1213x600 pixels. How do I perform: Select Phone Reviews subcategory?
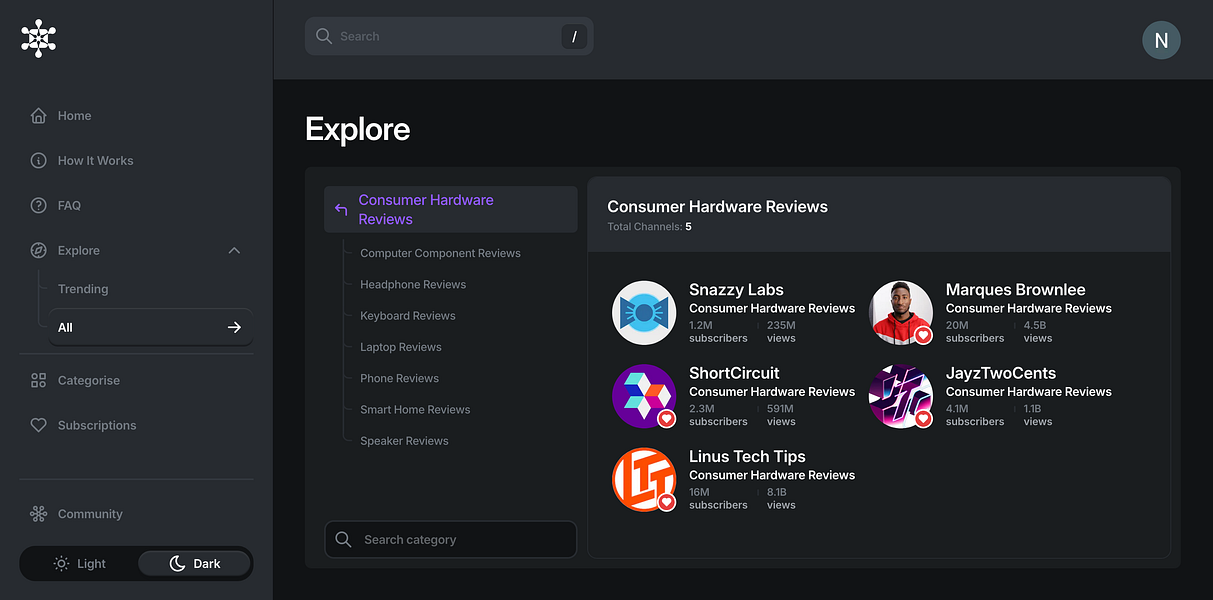[x=400, y=379]
